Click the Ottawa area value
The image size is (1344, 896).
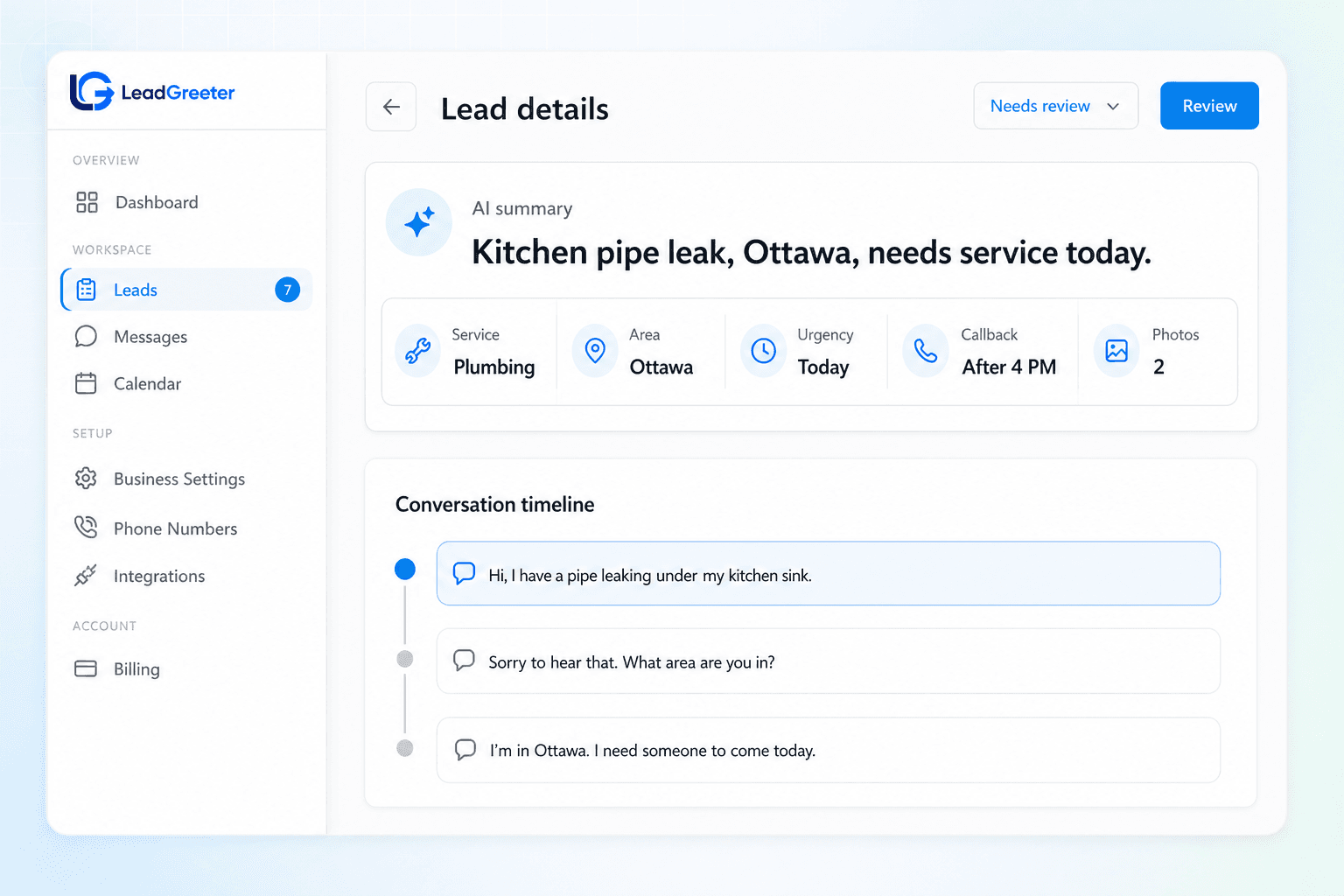(x=661, y=367)
